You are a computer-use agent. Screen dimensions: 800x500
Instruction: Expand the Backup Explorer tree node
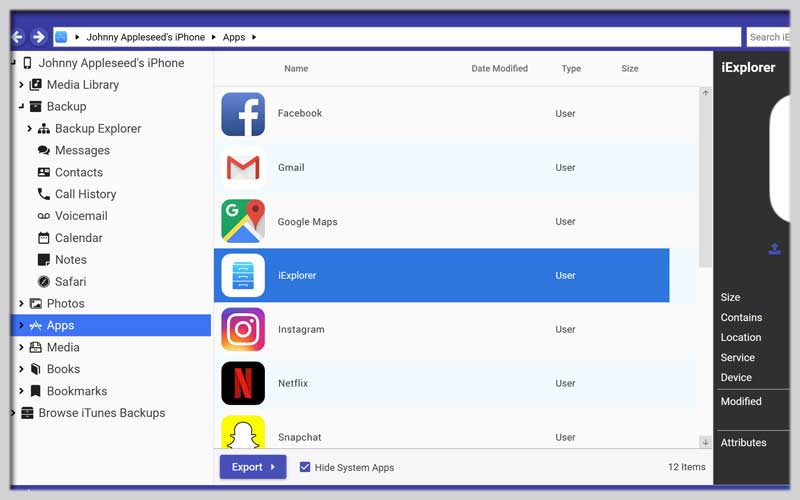[29, 129]
